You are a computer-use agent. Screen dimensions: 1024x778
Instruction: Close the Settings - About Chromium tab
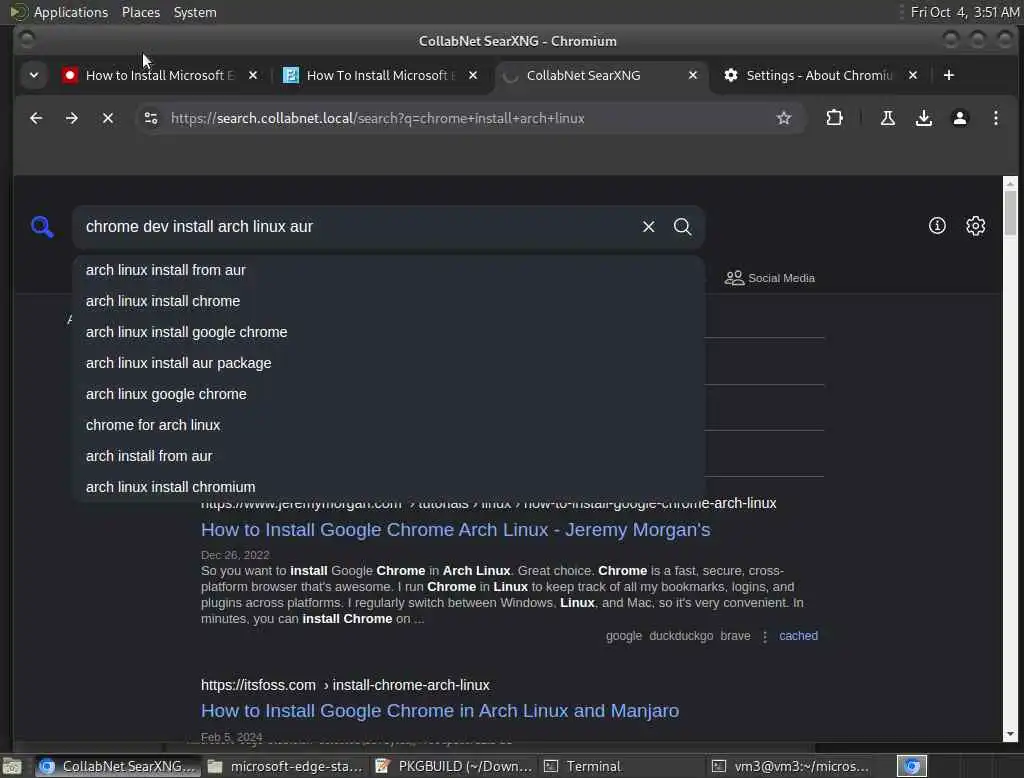coord(913,75)
